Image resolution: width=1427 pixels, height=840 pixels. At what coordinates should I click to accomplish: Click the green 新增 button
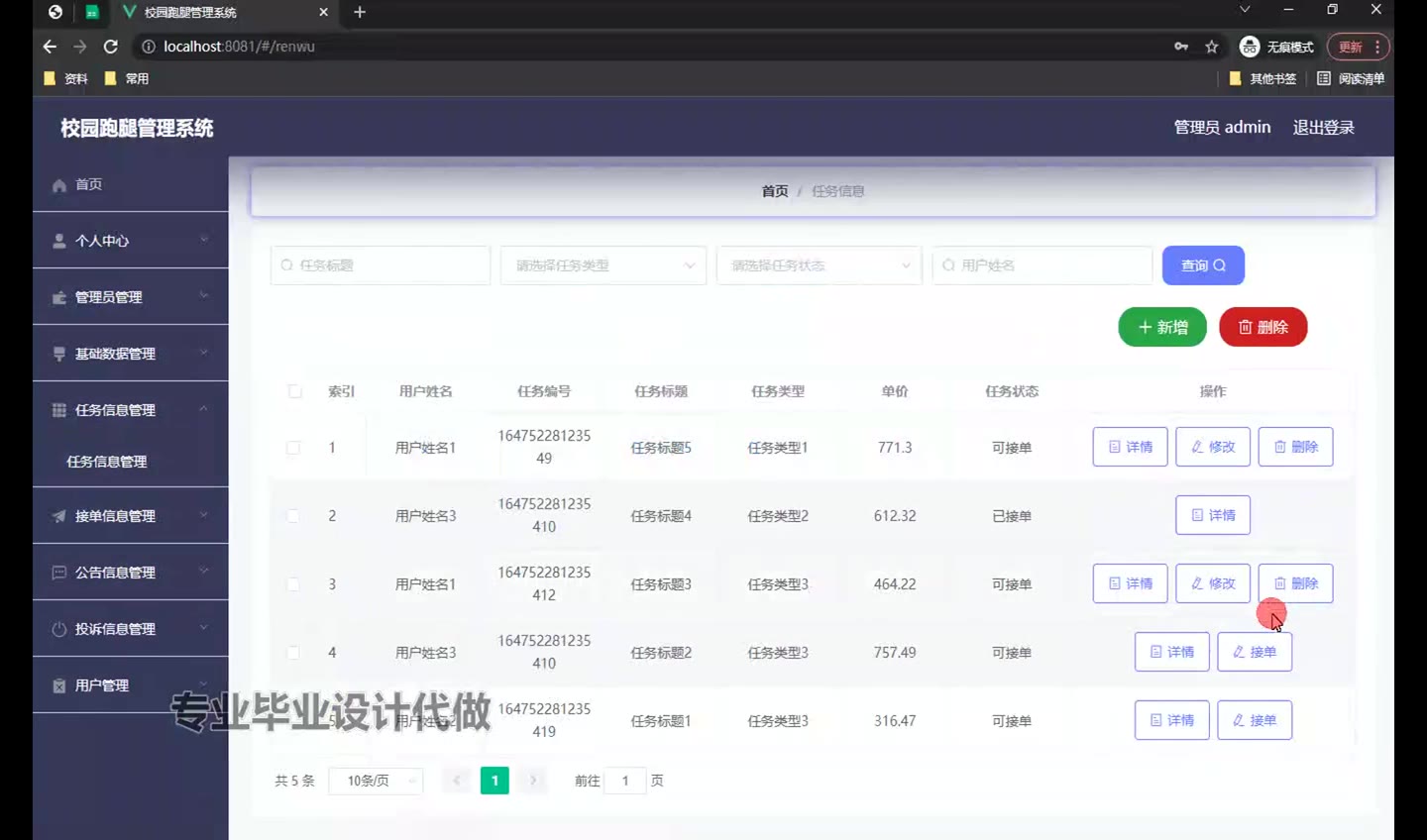pyautogui.click(x=1162, y=327)
